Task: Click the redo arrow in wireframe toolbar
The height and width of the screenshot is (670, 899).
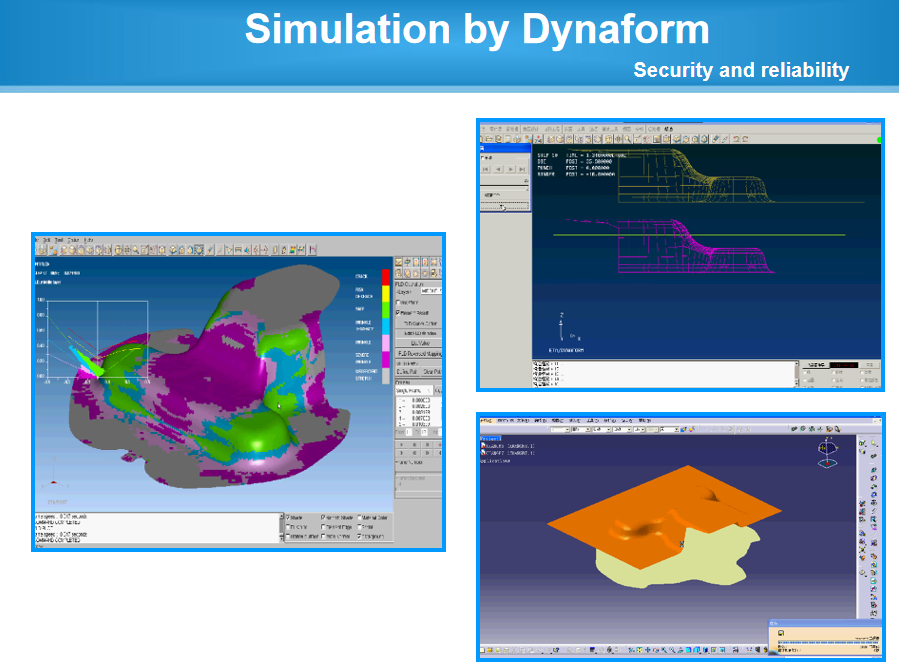Action: tap(745, 139)
